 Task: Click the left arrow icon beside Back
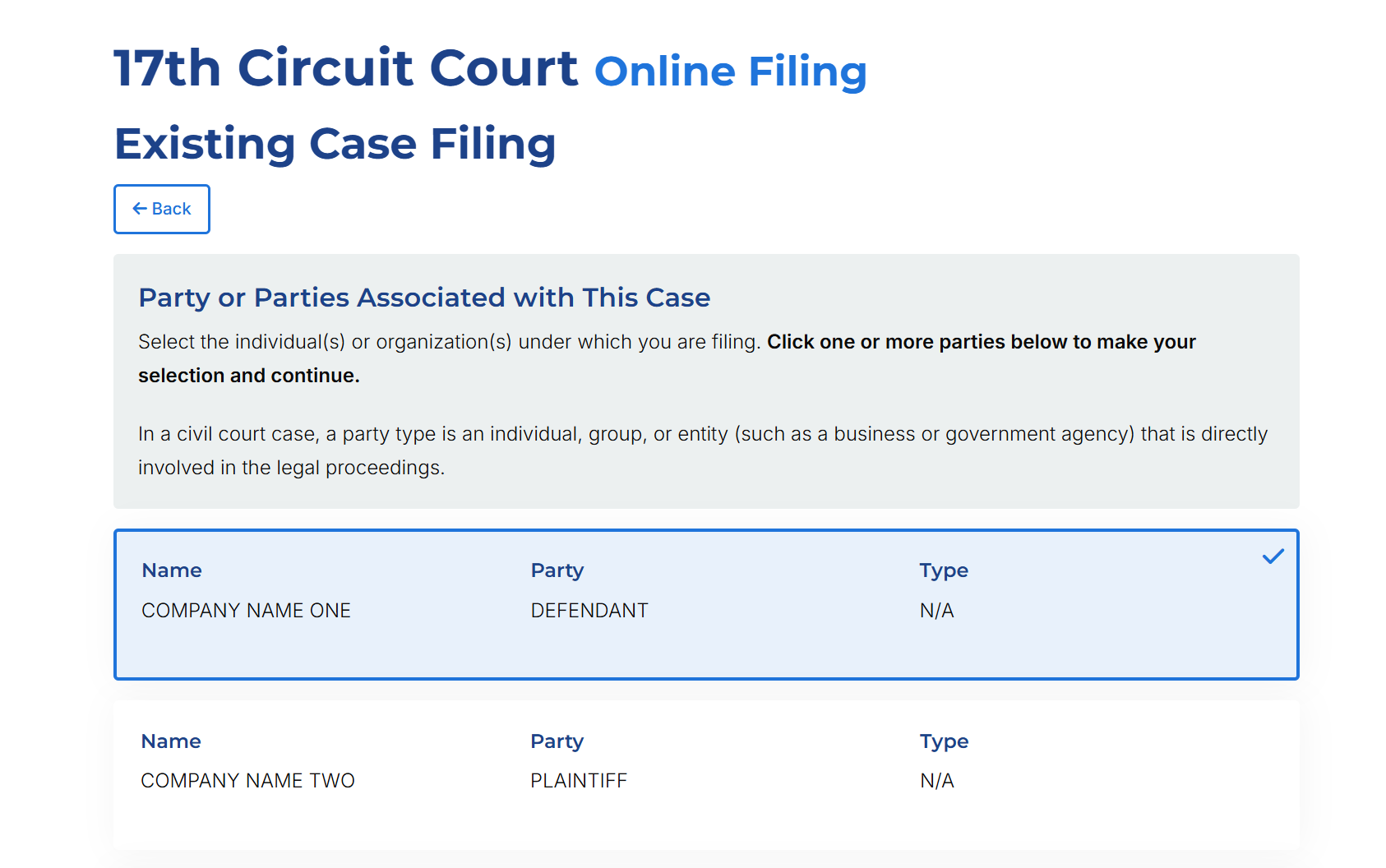pos(140,209)
